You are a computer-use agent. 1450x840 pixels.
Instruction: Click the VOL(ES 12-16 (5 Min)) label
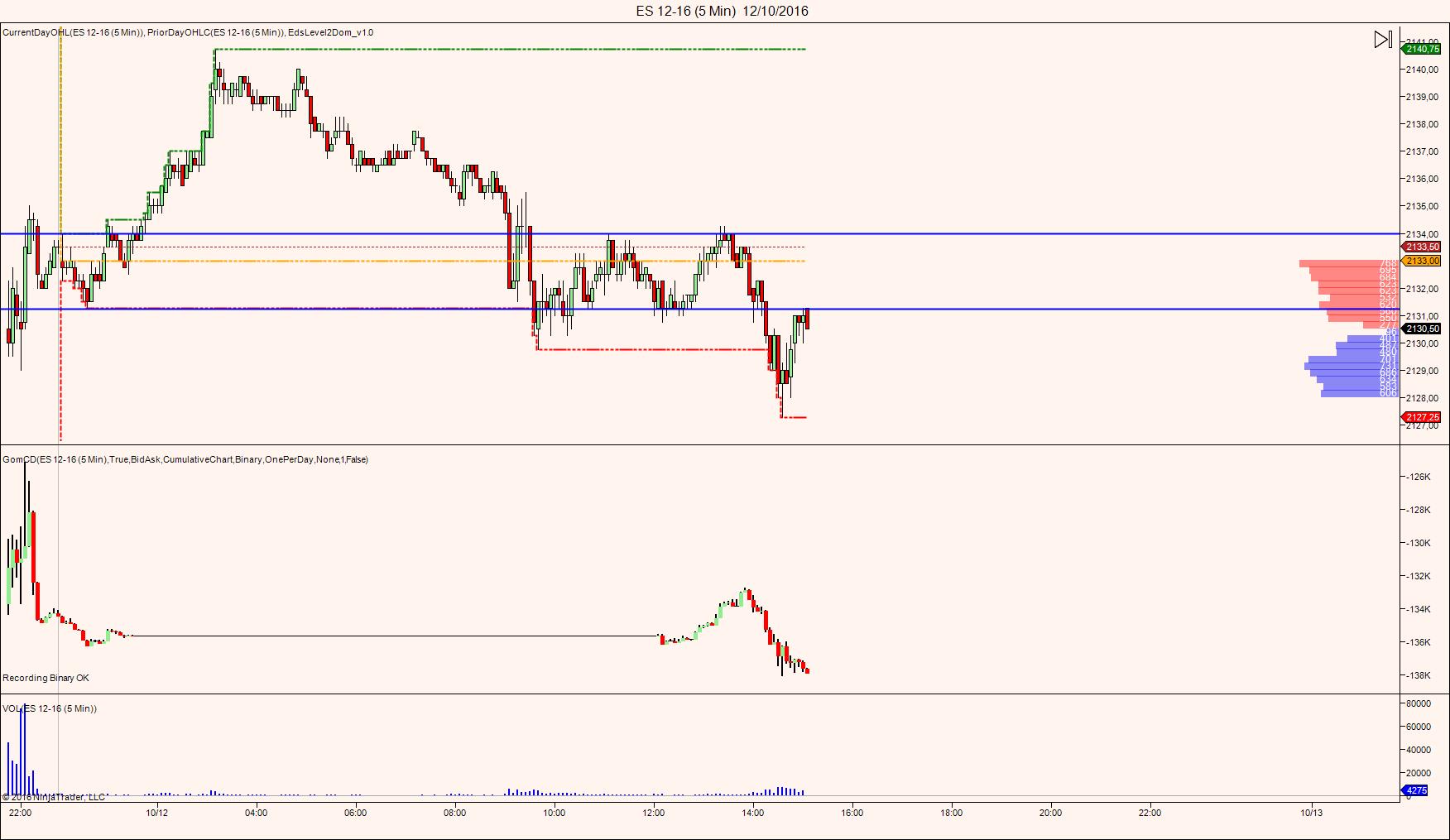pyautogui.click(x=50, y=708)
